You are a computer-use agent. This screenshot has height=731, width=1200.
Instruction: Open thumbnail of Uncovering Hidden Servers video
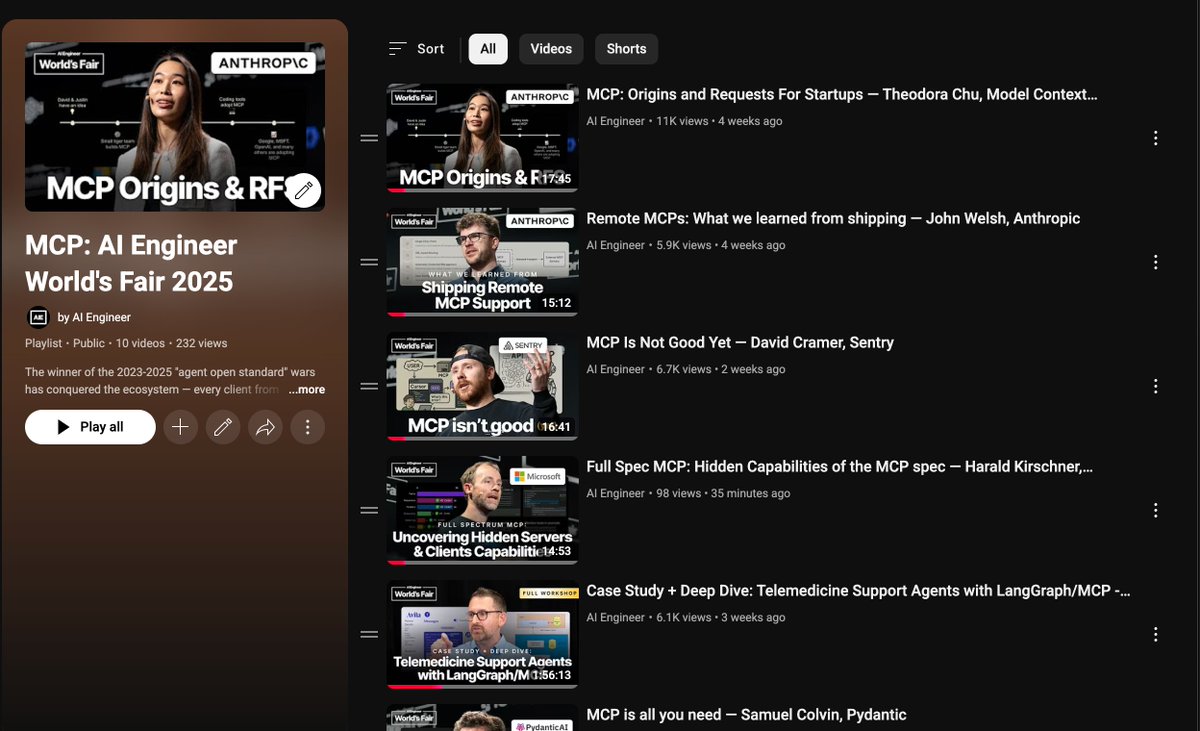(x=482, y=510)
